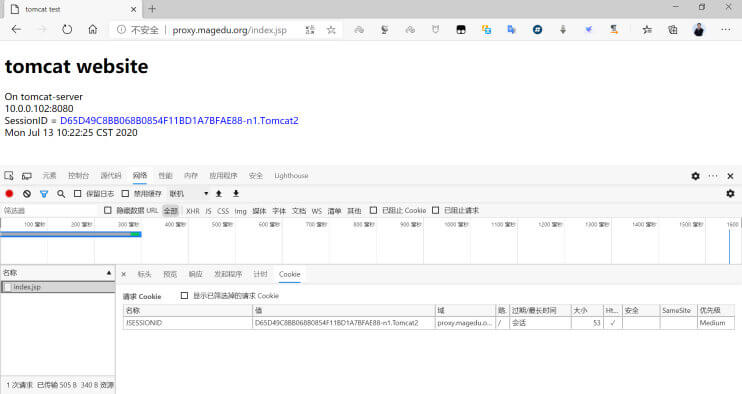742x394 pixels.
Task: Switch to the 控制台 DevTools tab
Action: [79, 175]
